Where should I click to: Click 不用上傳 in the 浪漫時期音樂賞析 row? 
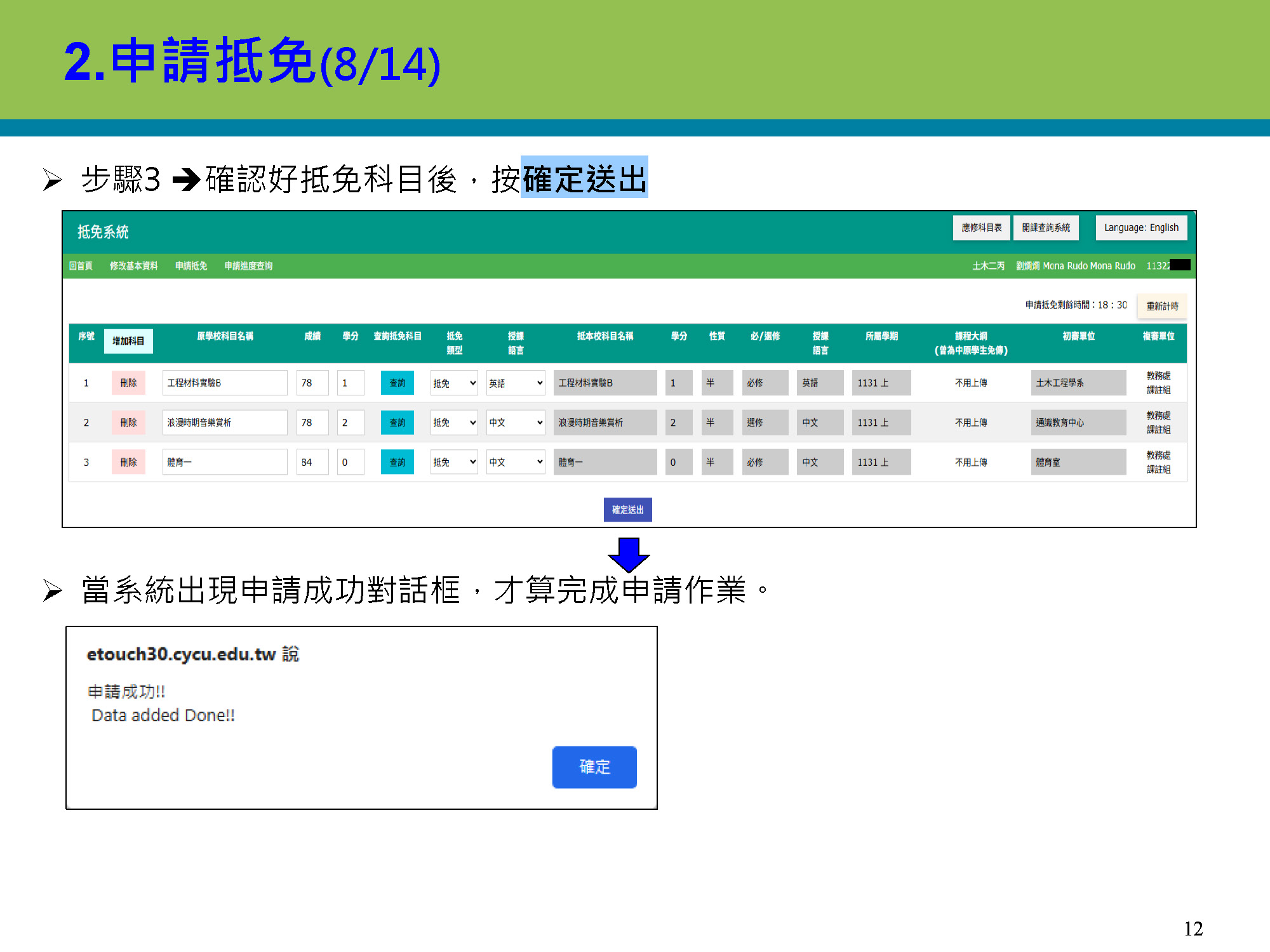(971, 423)
